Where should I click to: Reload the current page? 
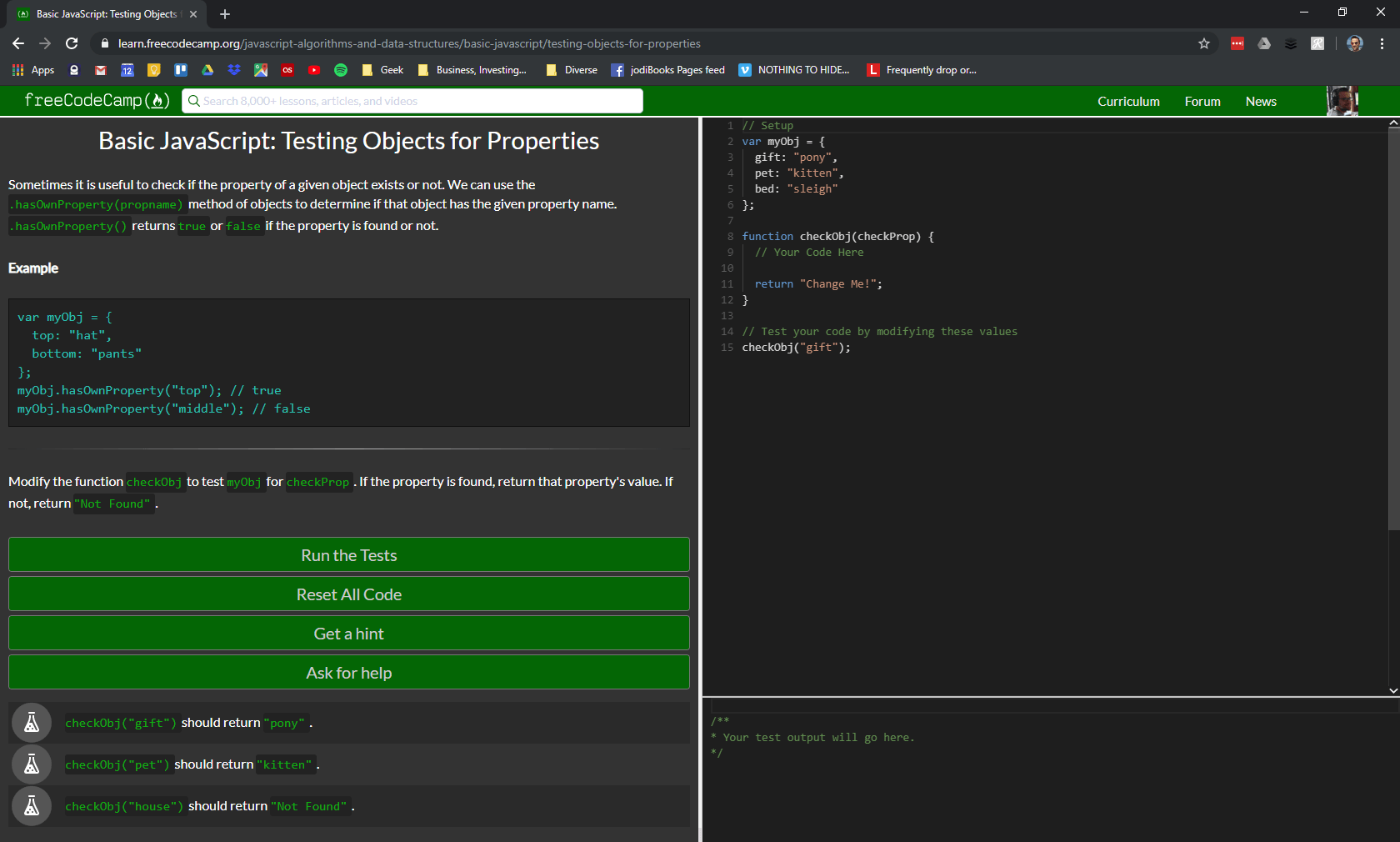click(72, 43)
